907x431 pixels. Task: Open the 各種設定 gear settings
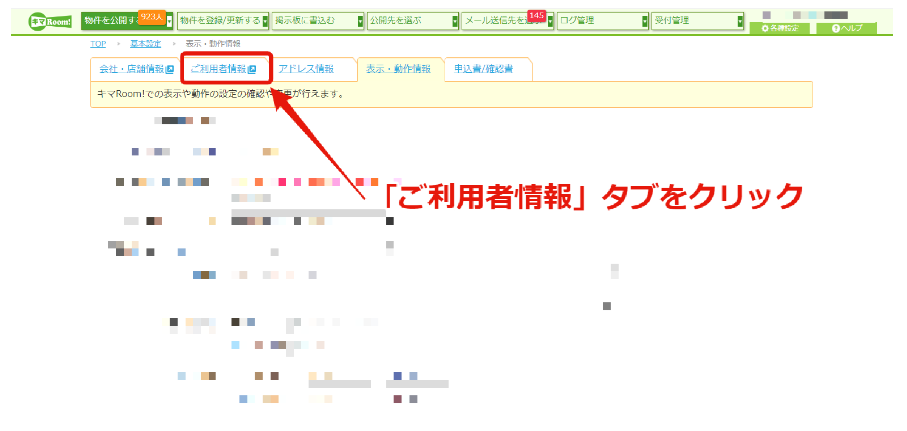click(x=781, y=28)
